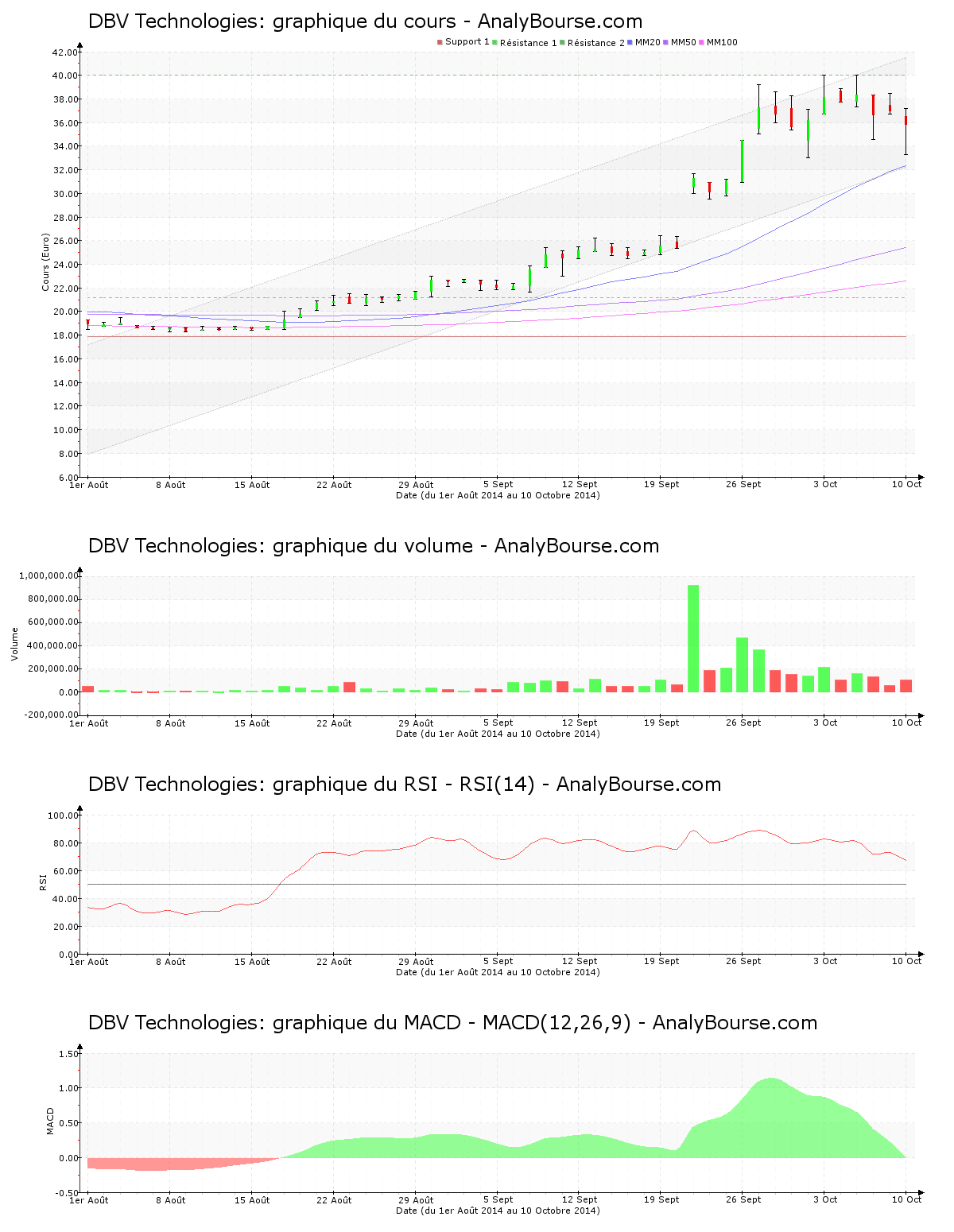Click the 'graphique du volume' chart title

coord(373,546)
